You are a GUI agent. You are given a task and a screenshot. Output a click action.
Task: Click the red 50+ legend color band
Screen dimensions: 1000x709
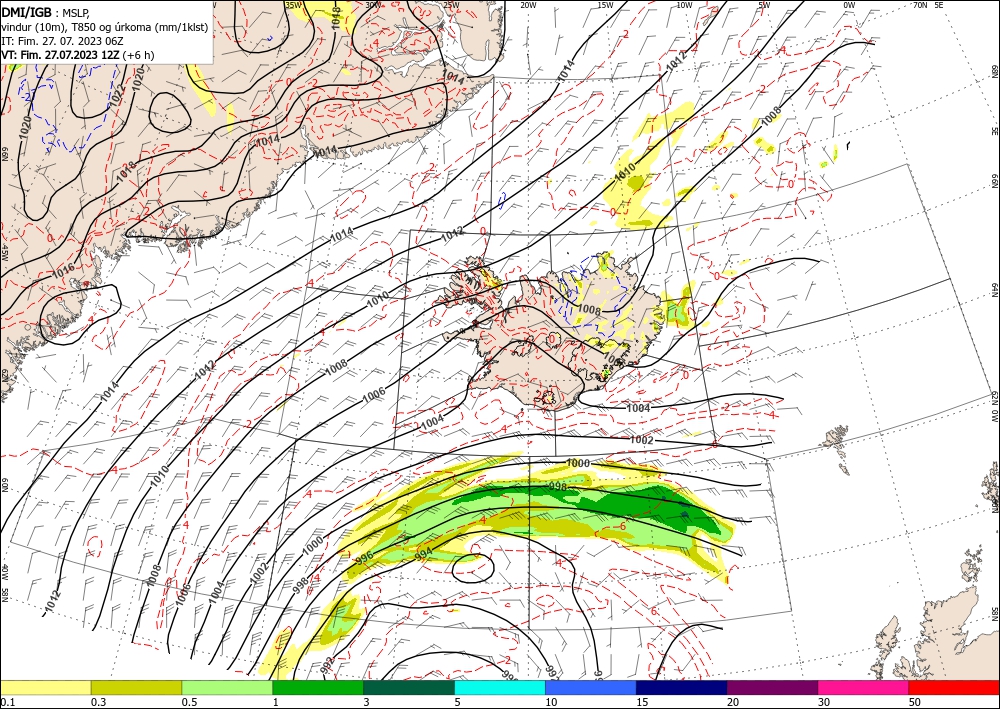click(954, 687)
